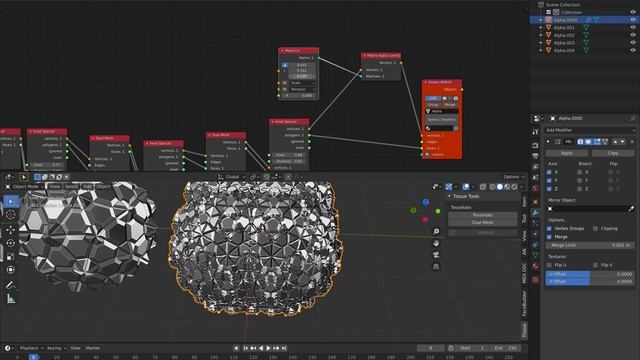Select the Transform tool

[11, 270]
